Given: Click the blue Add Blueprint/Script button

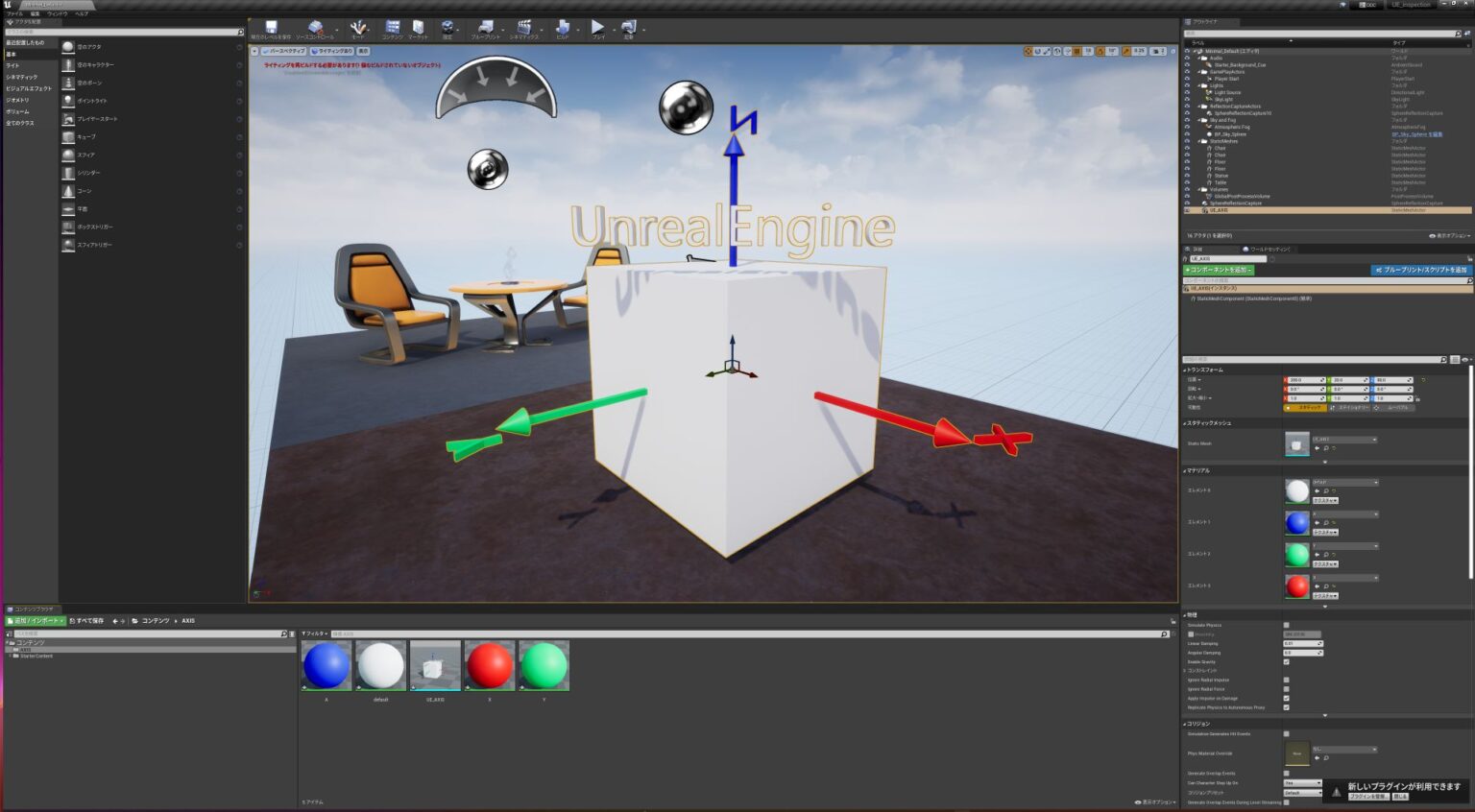Looking at the screenshot, I should click(1421, 270).
